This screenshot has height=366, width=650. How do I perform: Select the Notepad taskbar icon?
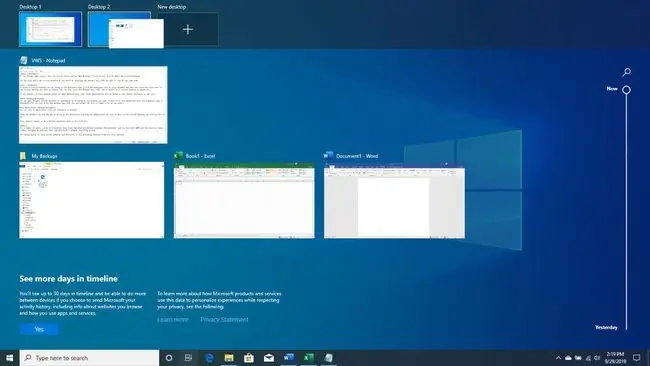pyautogui.click(x=328, y=358)
